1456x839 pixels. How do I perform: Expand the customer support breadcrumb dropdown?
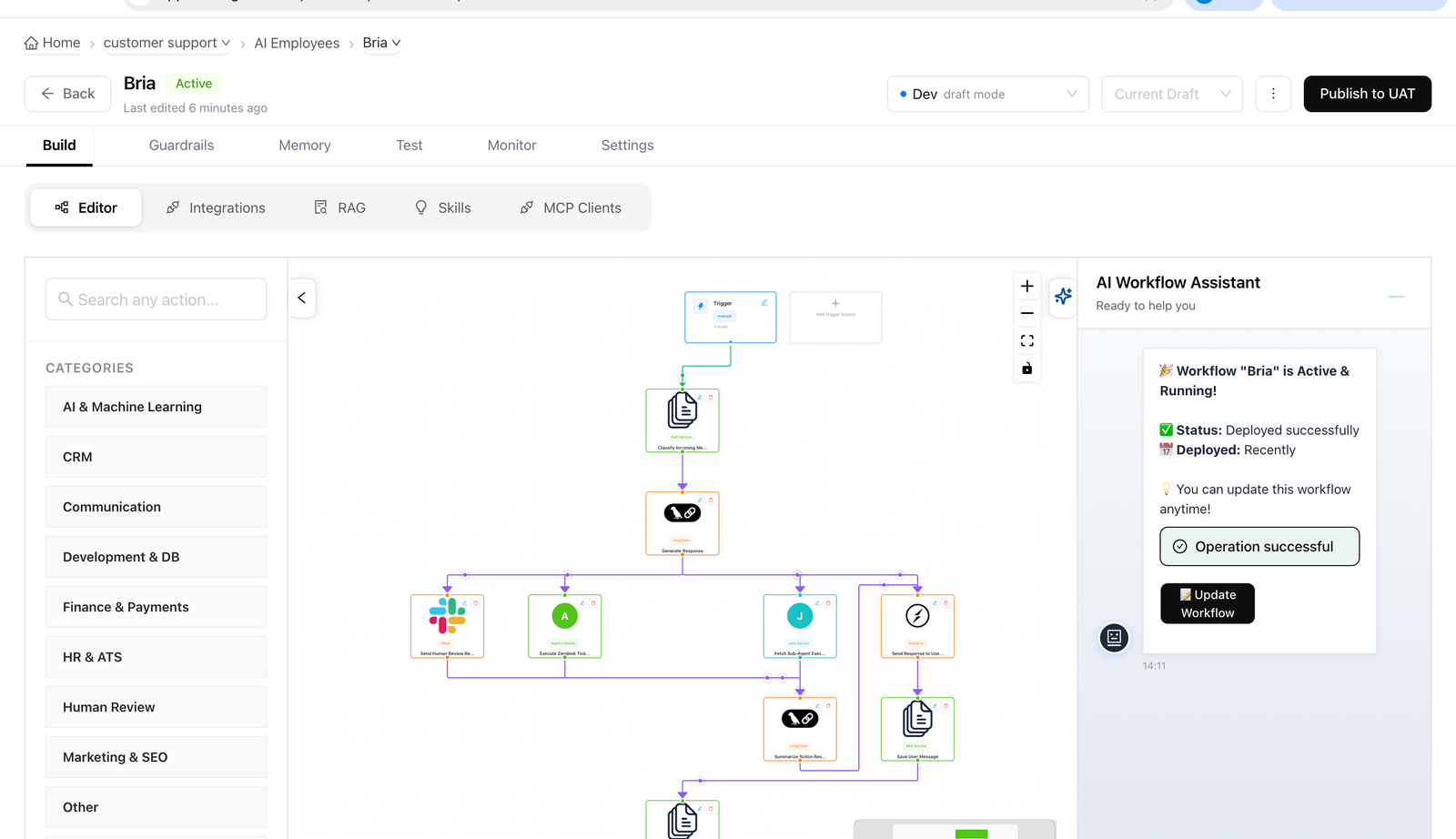[x=167, y=43]
